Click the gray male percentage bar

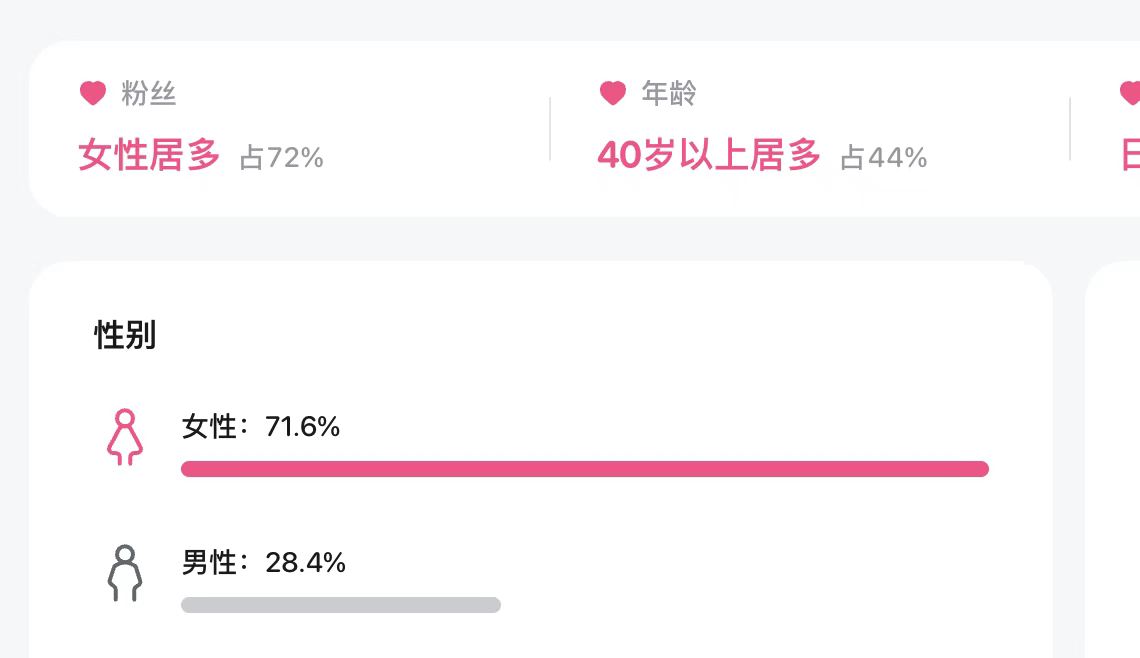click(x=341, y=605)
